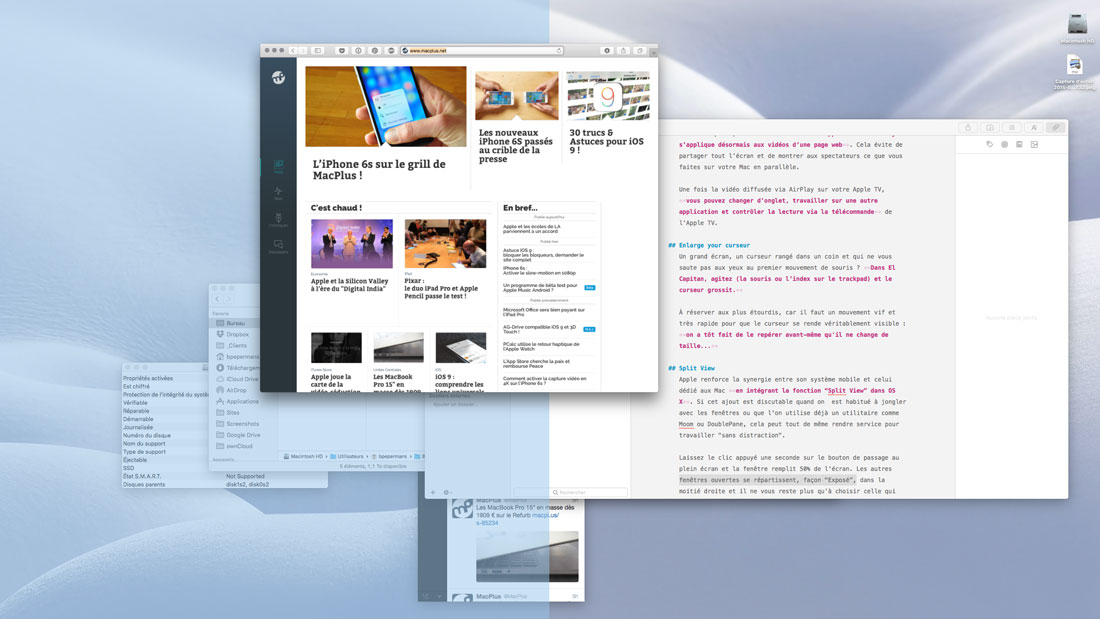Open ownCloud in the Finder sidebar

(x=239, y=446)
